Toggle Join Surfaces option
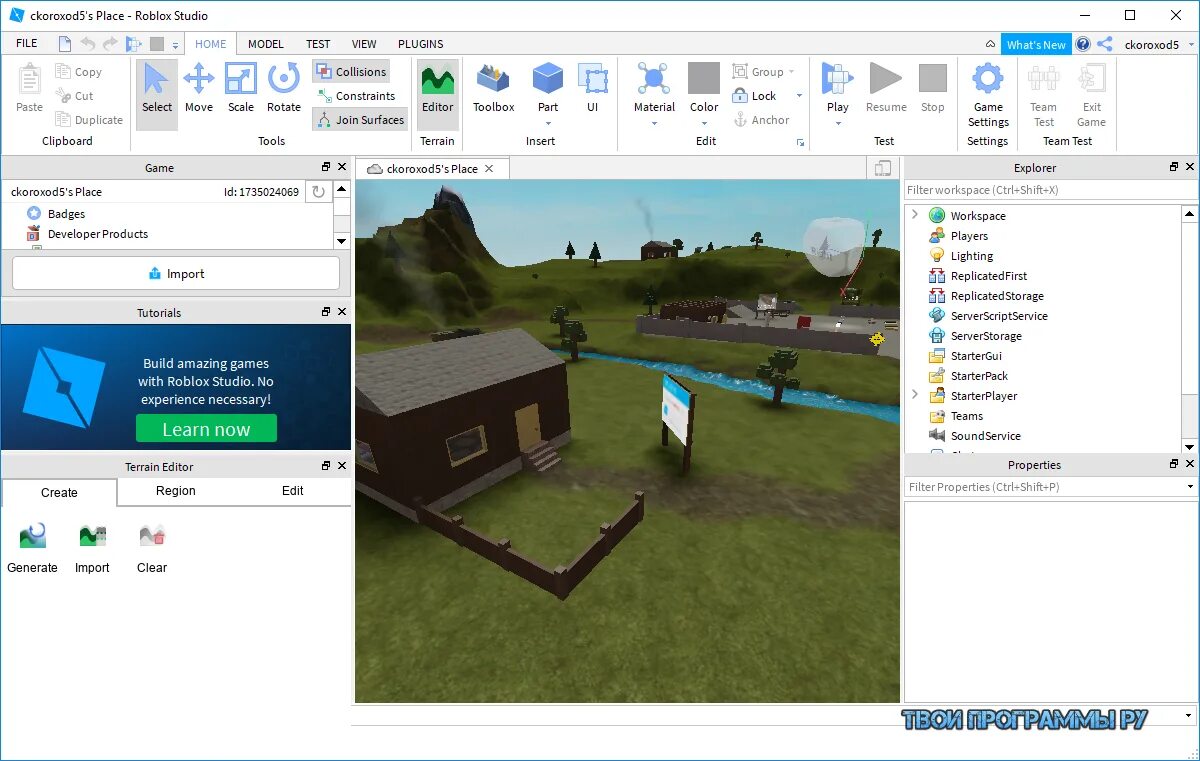 pos(360,120)
